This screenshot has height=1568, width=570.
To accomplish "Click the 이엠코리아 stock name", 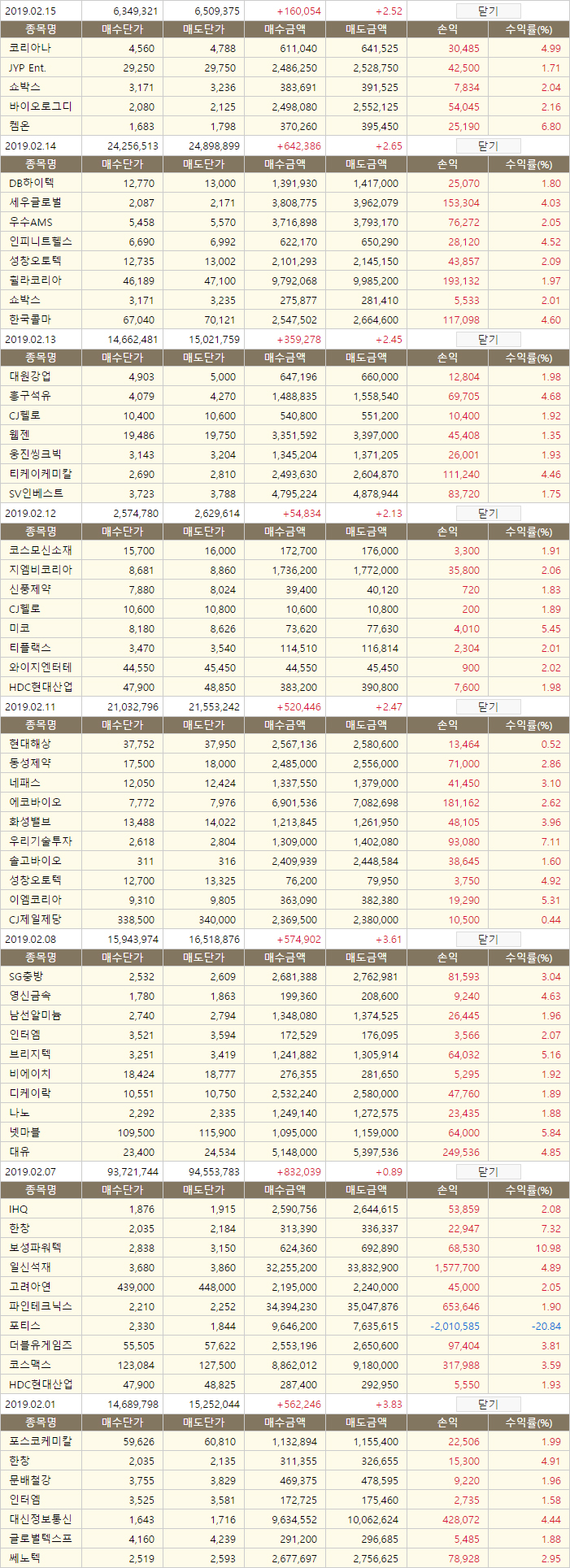I will tap(35, 900).
